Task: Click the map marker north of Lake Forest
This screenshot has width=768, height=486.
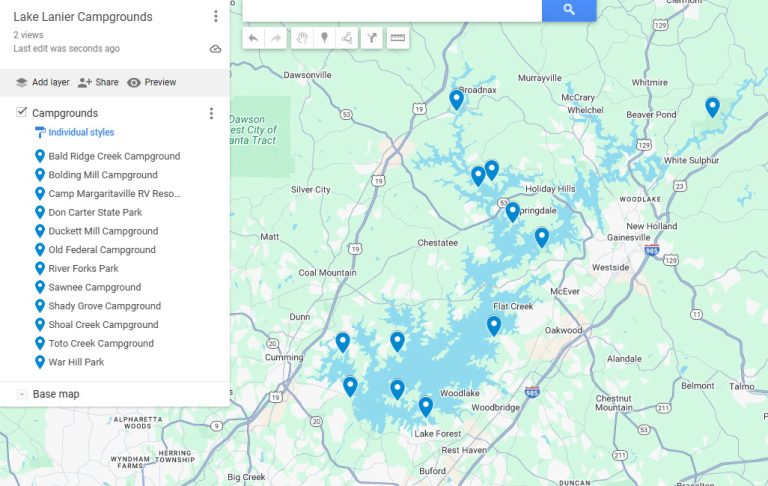Action: click(426, 407)
